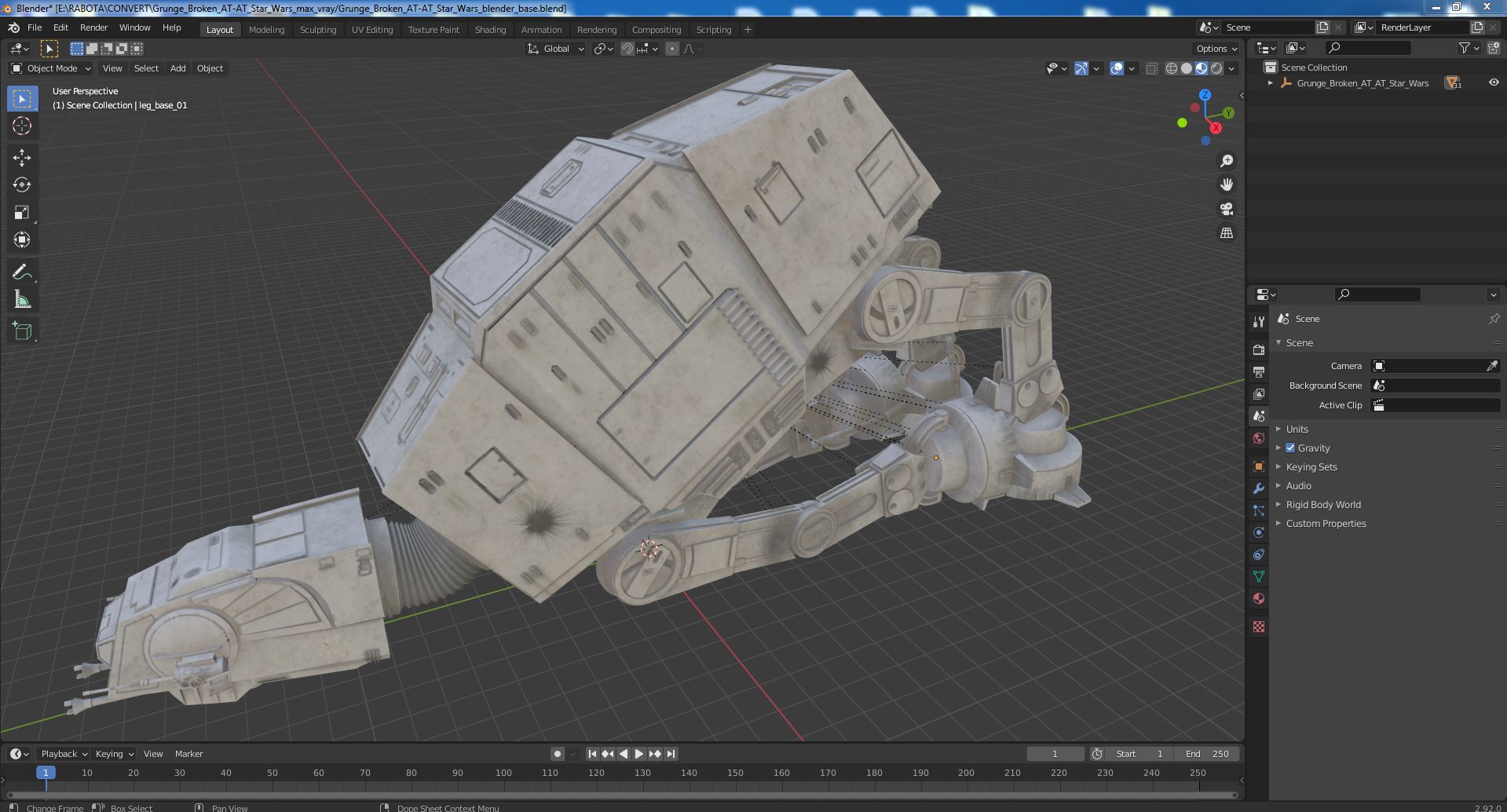Jump to the timeline end frame button
The width and height of the screenshot is (1507, 812).
pos(671,754)
